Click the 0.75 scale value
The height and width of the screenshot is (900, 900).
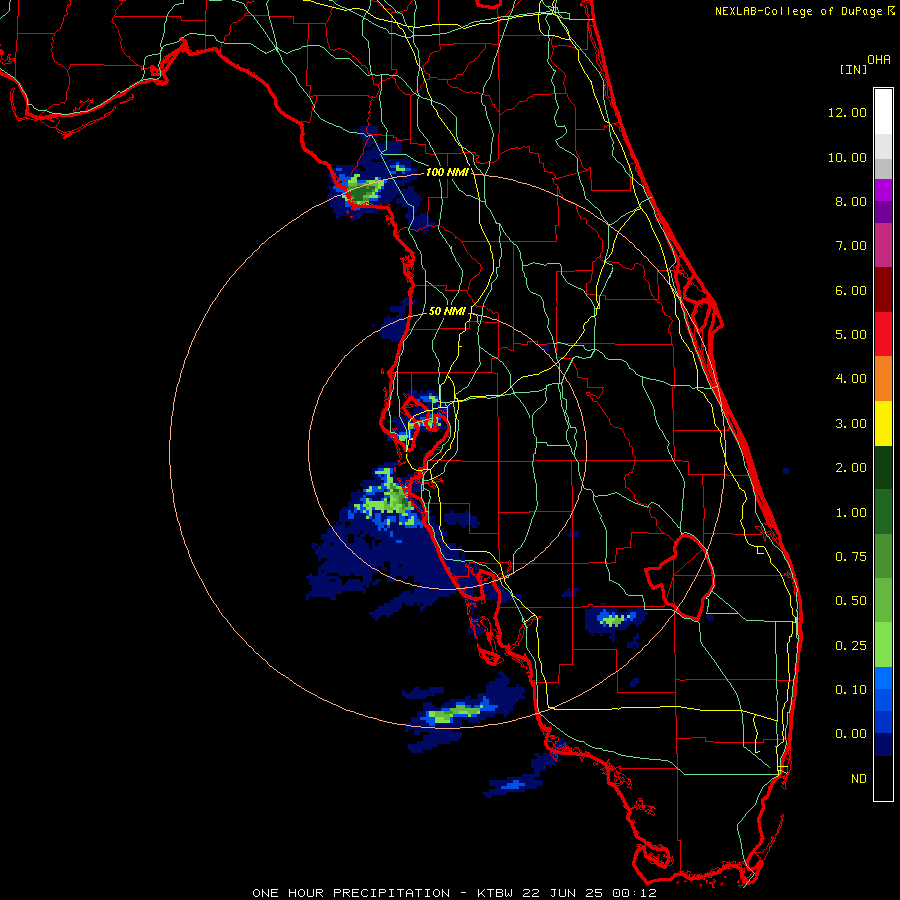[x=851, y=557]
